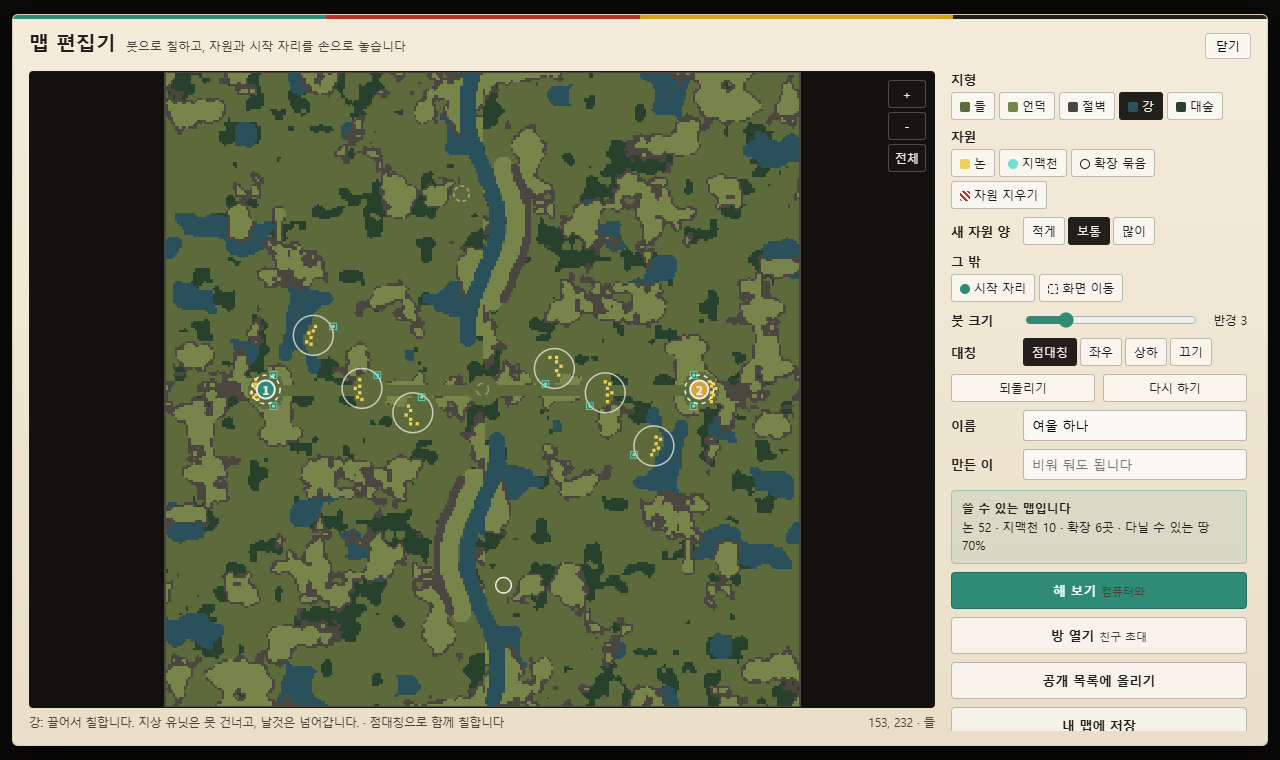The image size is (1280, 760).
Task: Select the 시작 자리 placement tool
Action: (992, 288)
